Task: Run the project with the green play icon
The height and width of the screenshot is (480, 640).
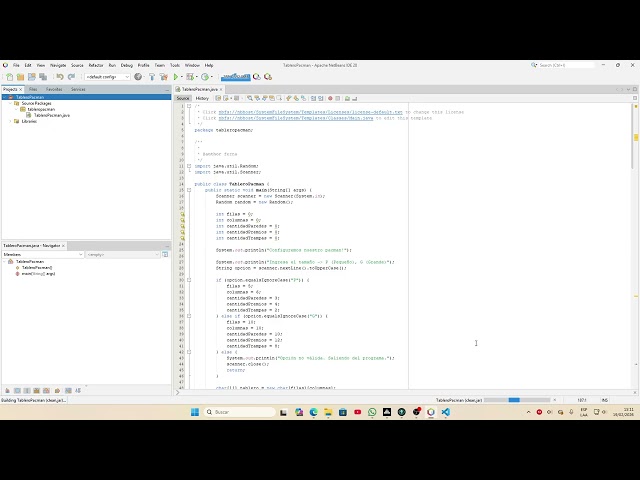Action: pos(176,77)
